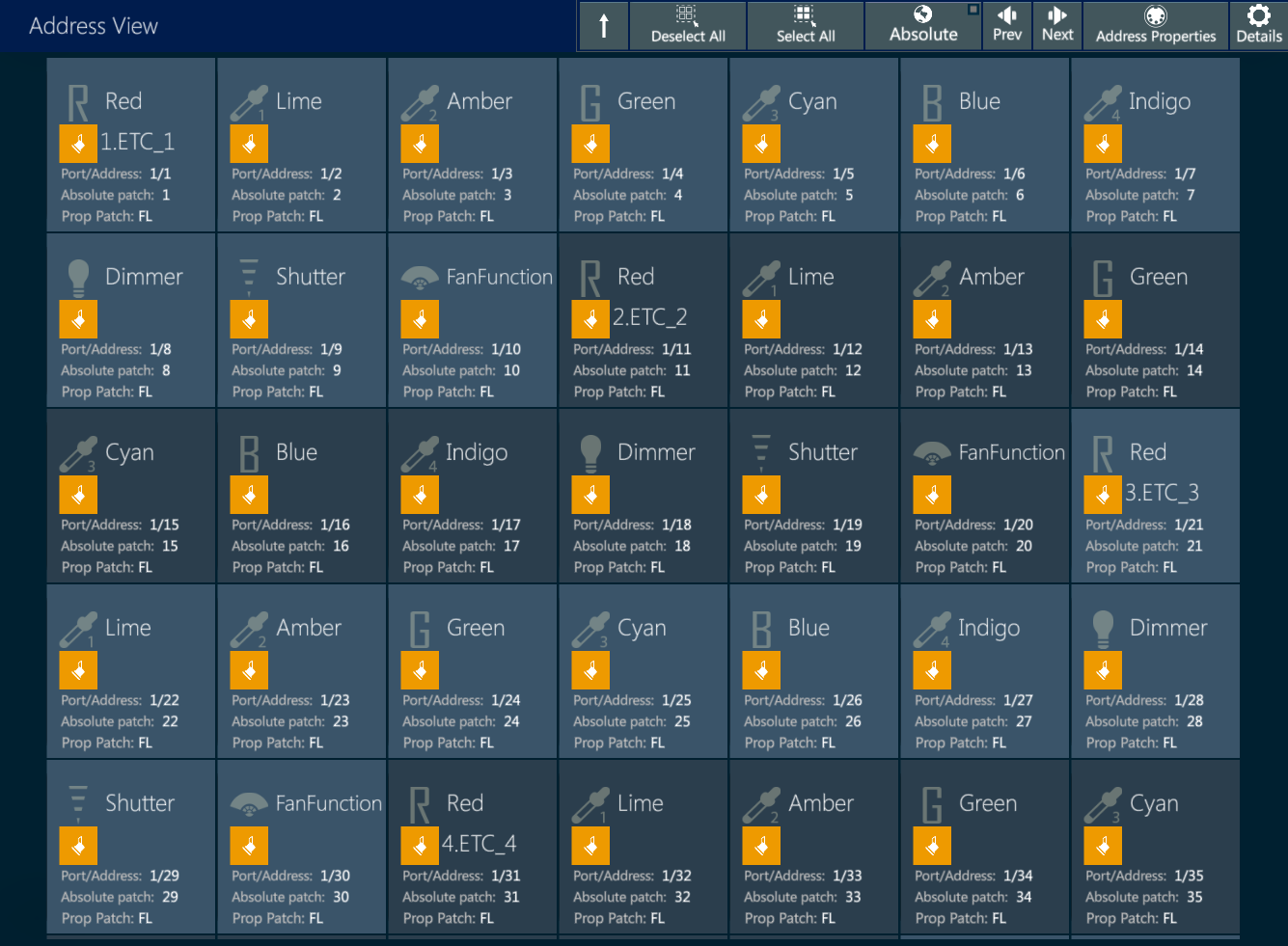The width and height of the screenshot is (1288, 946).
Task: Click the orange patch icon under 1.ETC_1 Red
Action: coord(78,144)
